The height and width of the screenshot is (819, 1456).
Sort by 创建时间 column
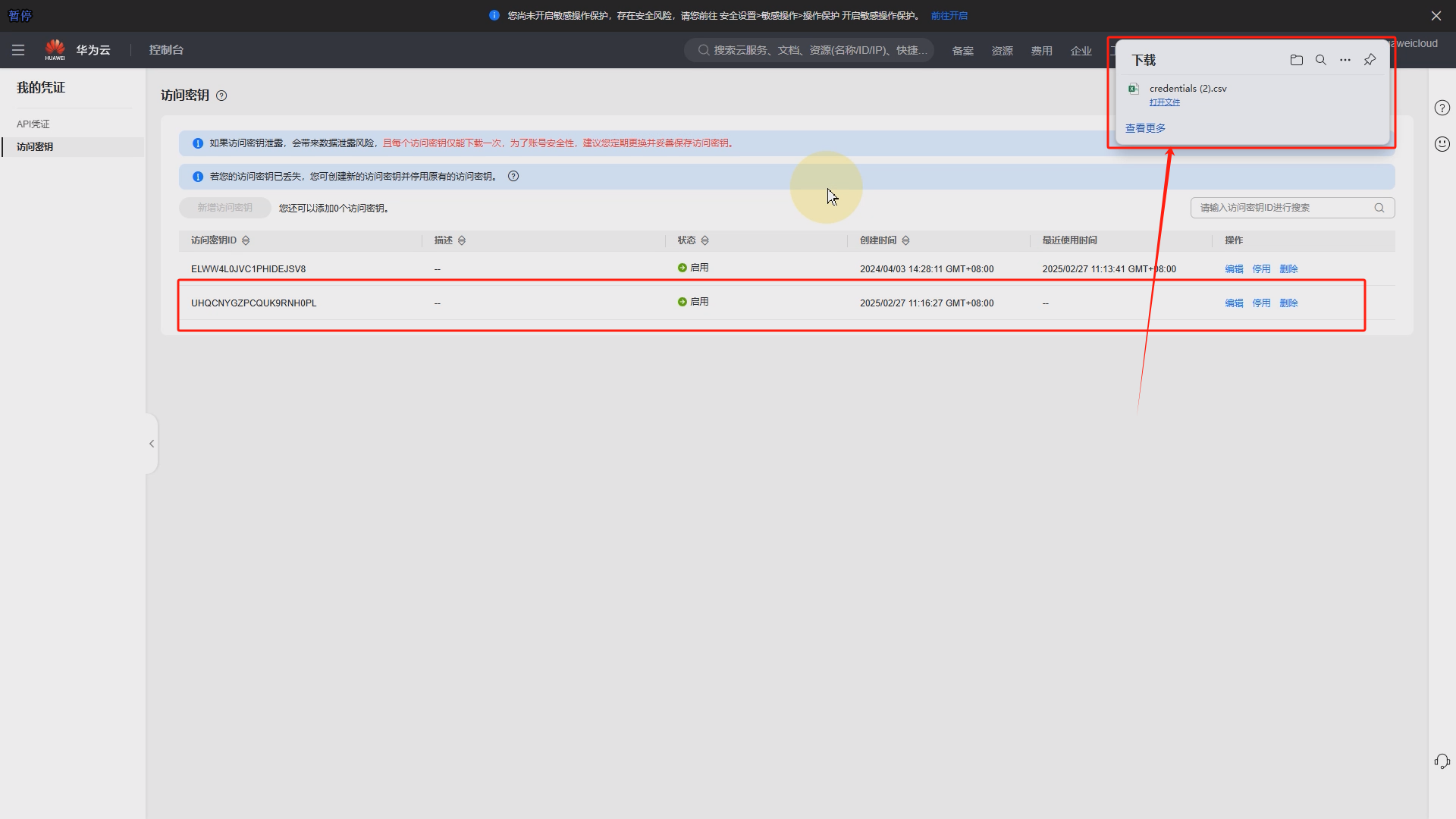(x=905, y=240)
